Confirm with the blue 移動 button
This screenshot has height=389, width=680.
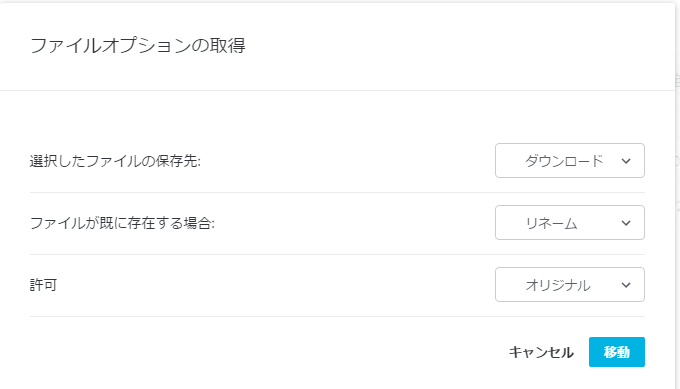tap(617, 352)
